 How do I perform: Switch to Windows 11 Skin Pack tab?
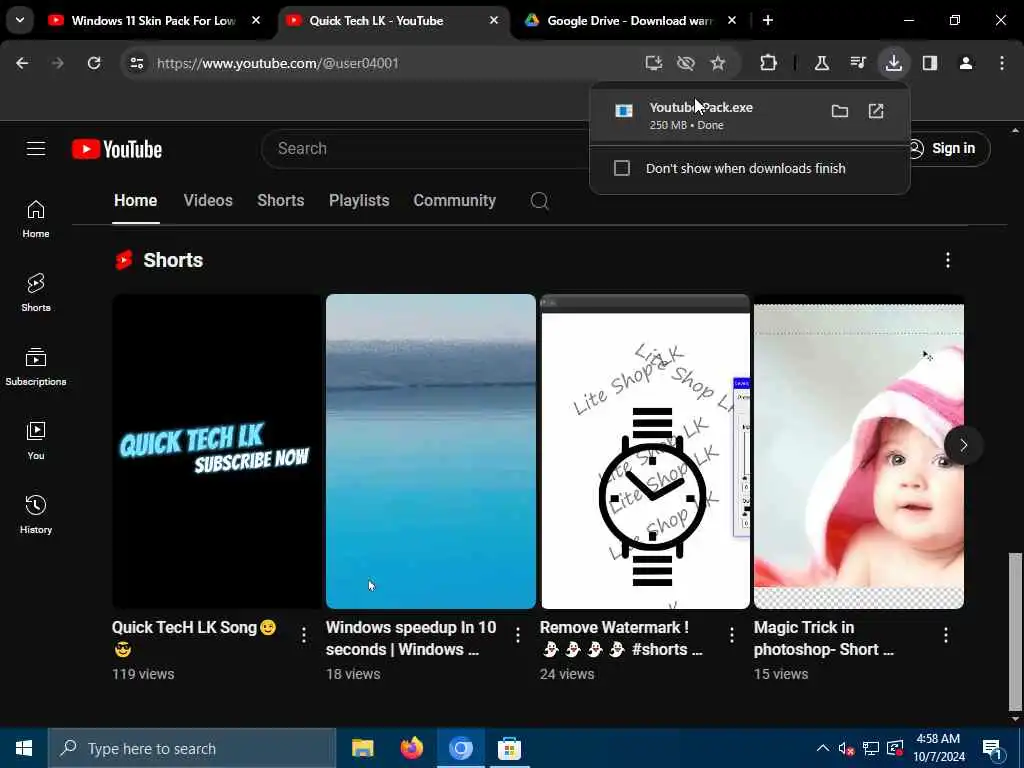click(x=155, y=21)
